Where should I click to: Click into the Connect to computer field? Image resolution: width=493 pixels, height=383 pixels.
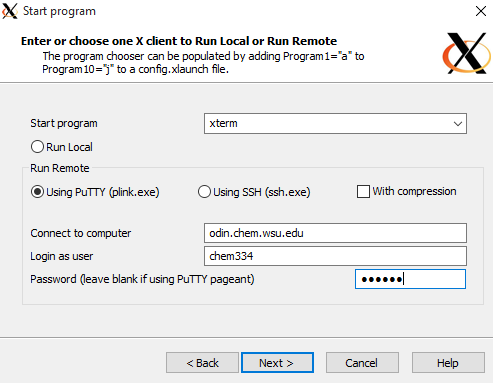pos(335,233)
